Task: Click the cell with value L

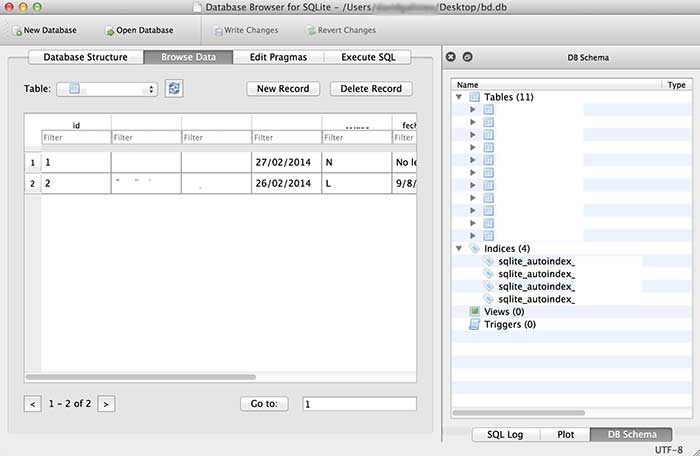Action: [357, 184]
